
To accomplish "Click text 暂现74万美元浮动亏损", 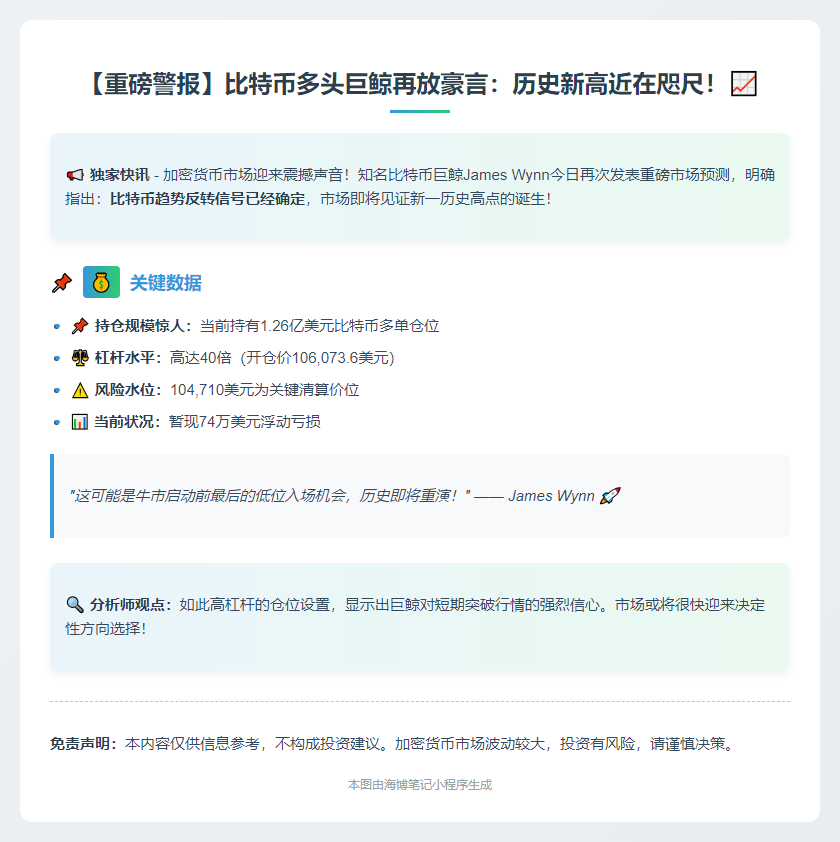I will [x=245, y=422].
